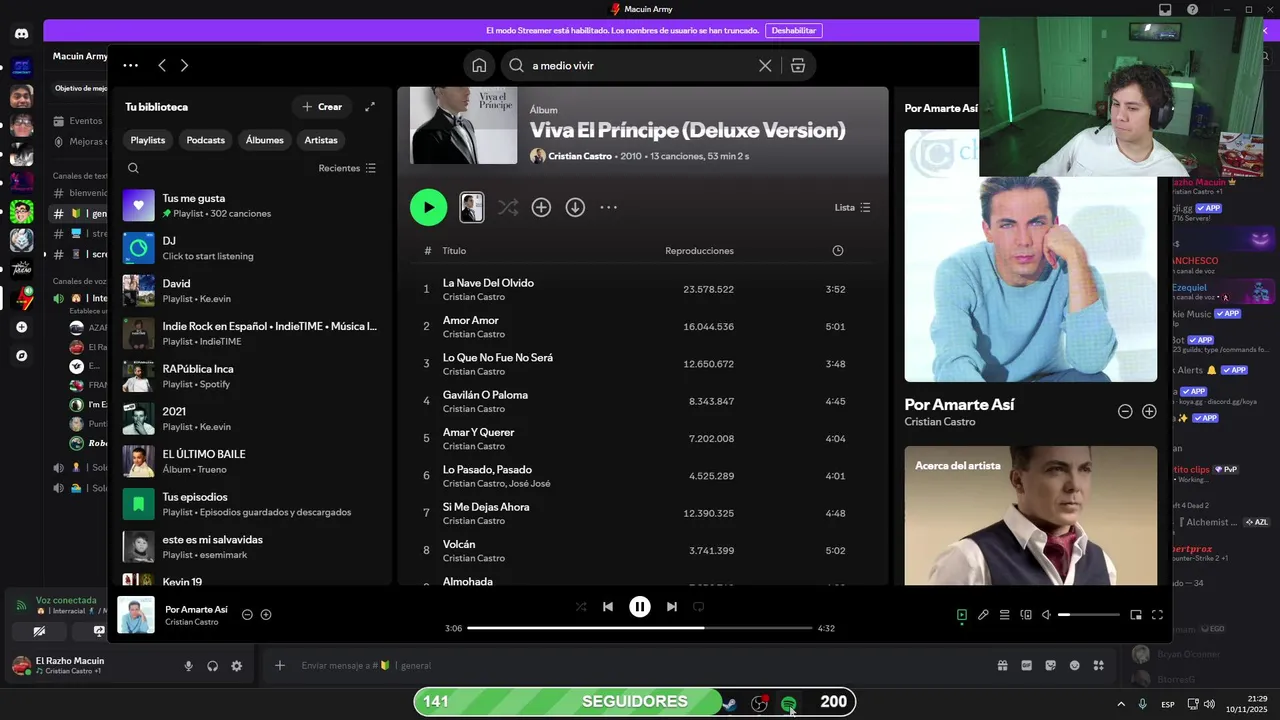Open the Recientes sort dropdown
This screenshot has width=1280, height=720.
click(347, 168)
